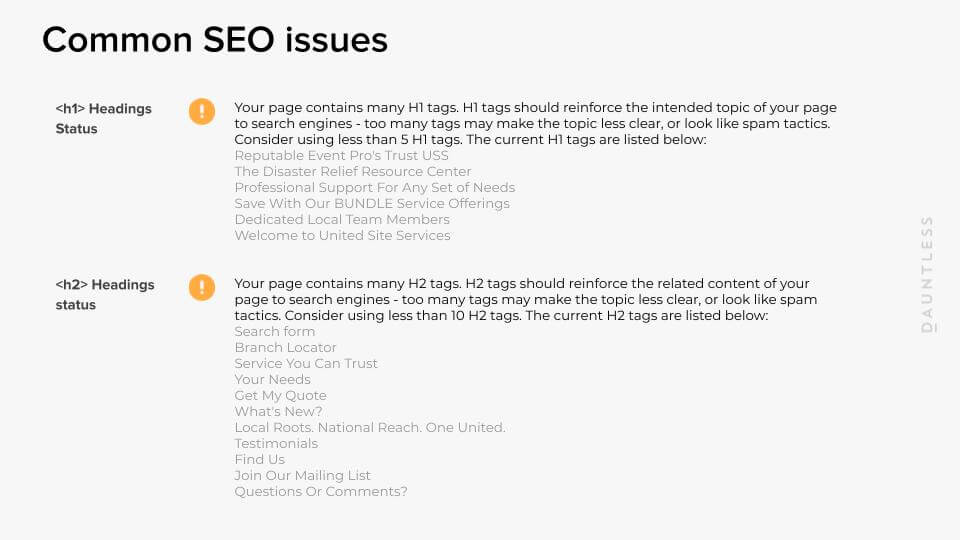960x540 pixels.
Task: Click 'Join Our Mailing List' entry
Action: [x=302, y=476]
